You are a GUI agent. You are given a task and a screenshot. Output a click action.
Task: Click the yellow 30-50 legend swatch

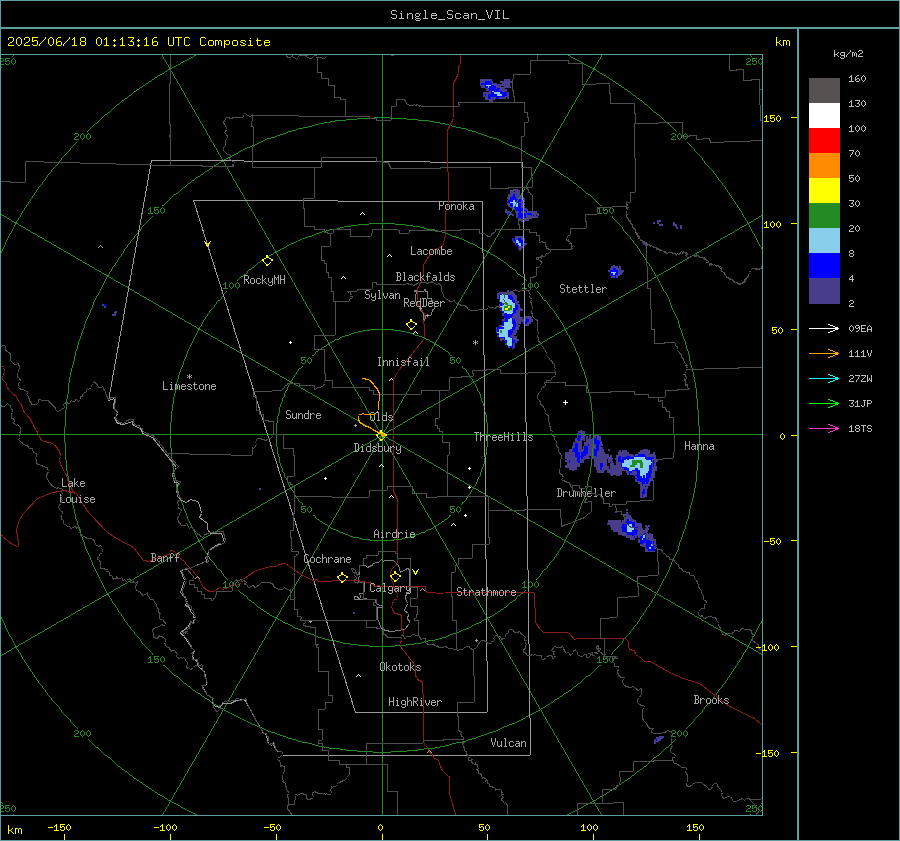coord(824,191)
